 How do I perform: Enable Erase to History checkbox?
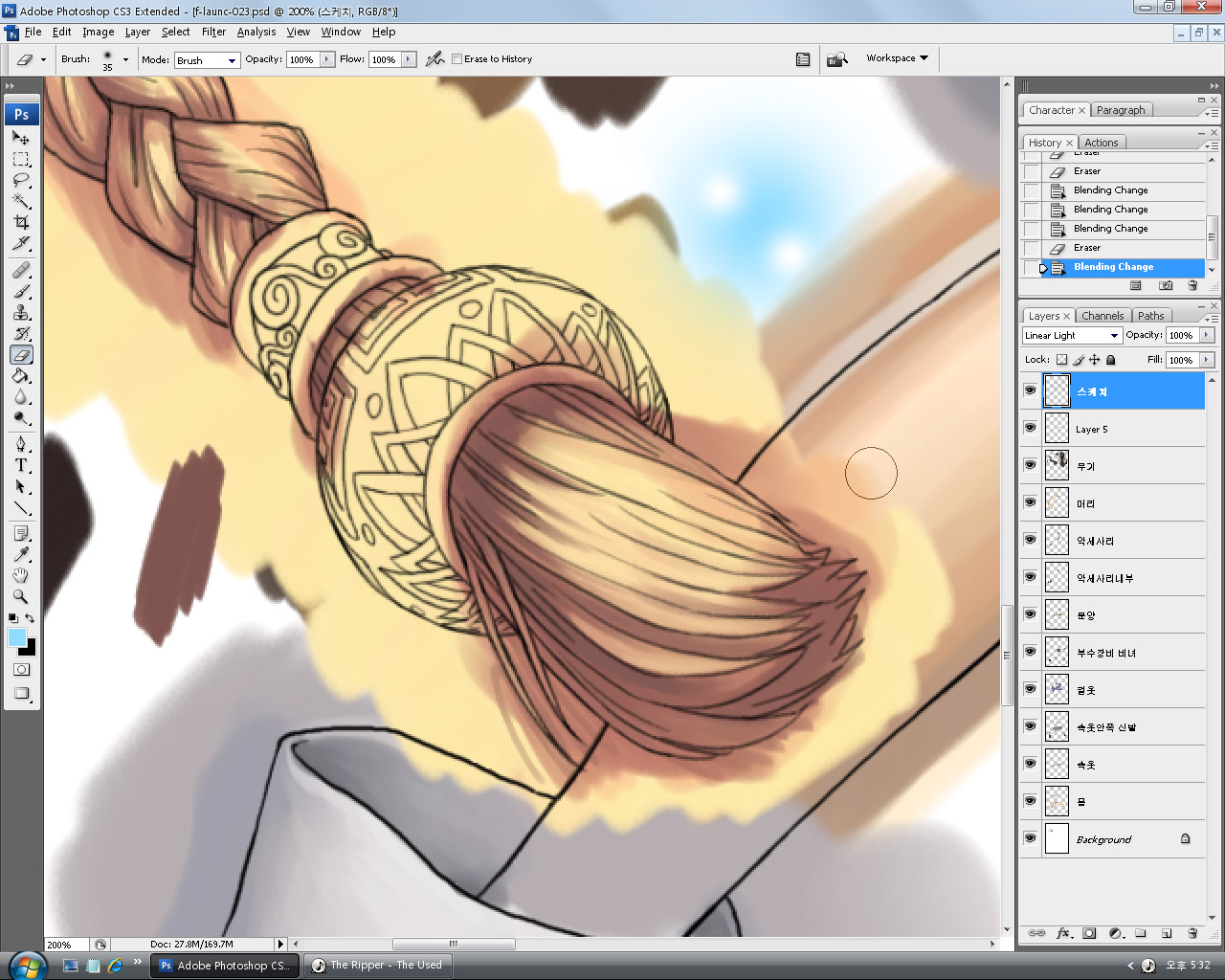(x=457, y=59)
